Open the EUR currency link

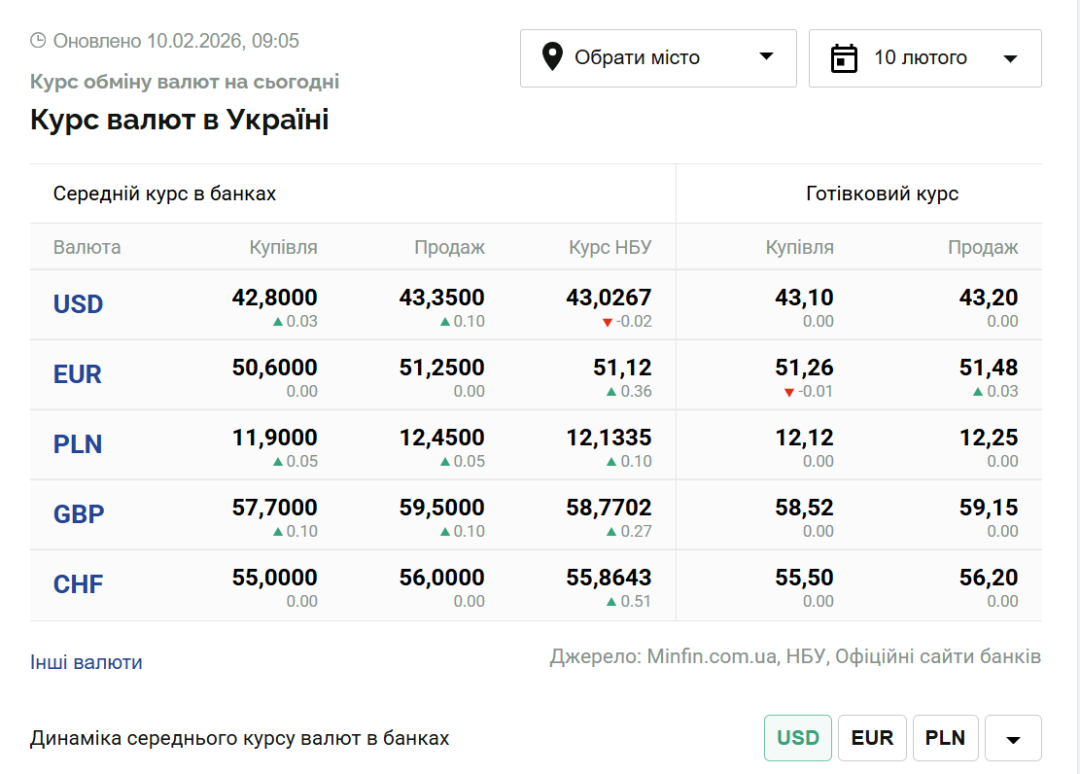point(78,374)
